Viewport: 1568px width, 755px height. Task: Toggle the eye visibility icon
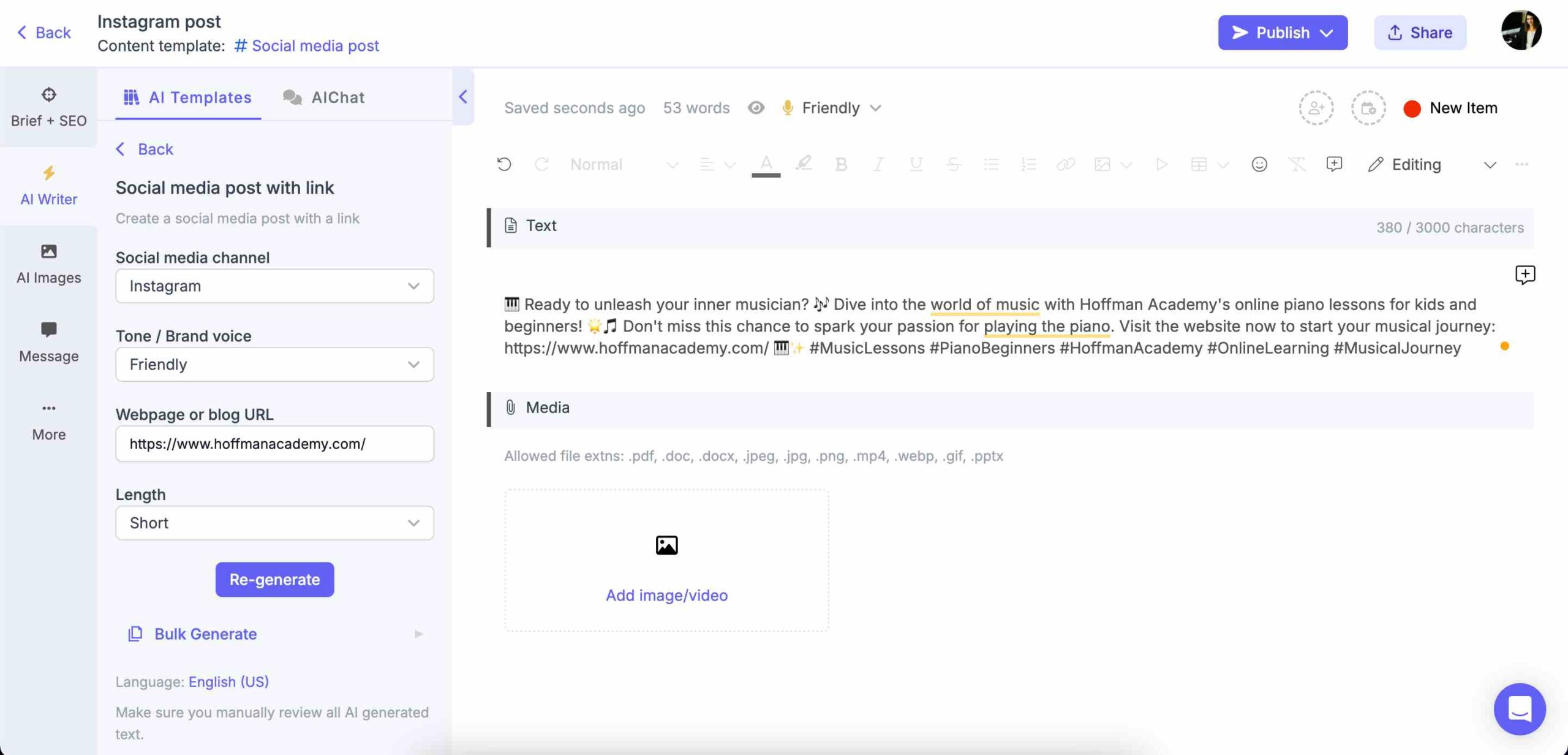(756, 107)
